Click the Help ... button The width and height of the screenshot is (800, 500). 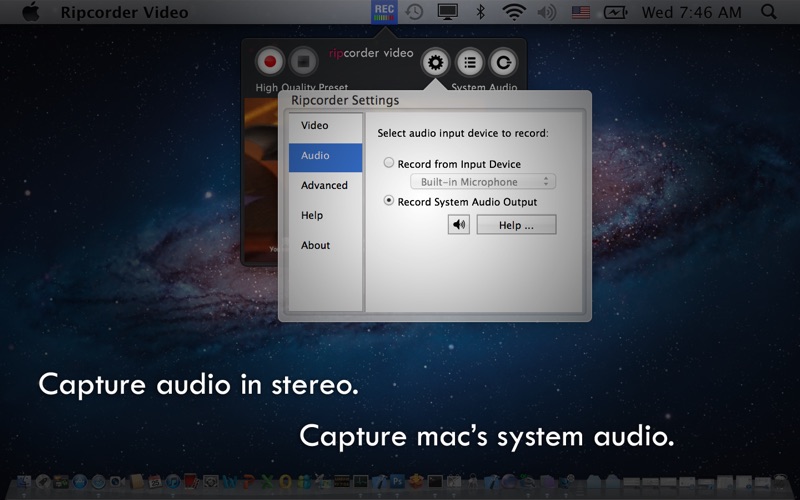(x=515, y=225)
